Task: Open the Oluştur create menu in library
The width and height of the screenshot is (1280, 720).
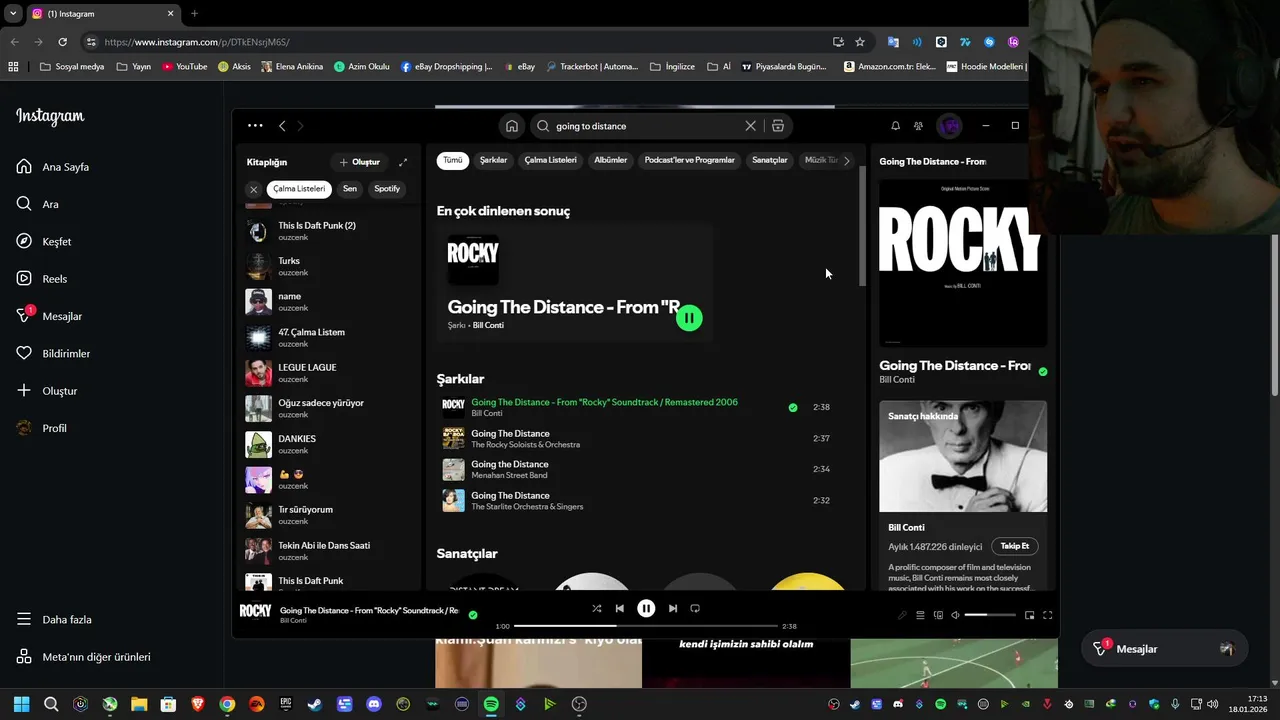Action: pos(360,162)
